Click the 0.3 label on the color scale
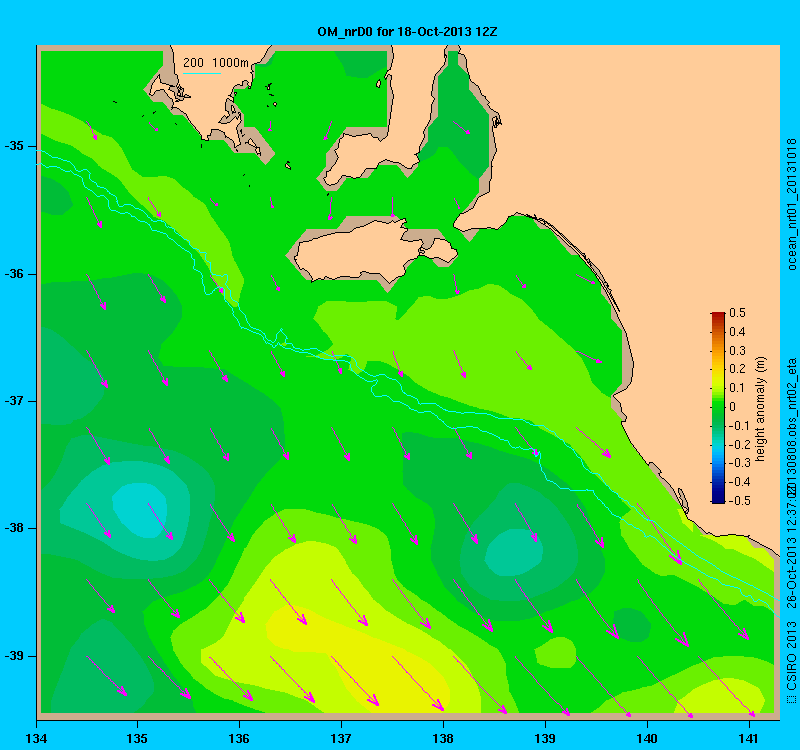 [x=737, y=351]
